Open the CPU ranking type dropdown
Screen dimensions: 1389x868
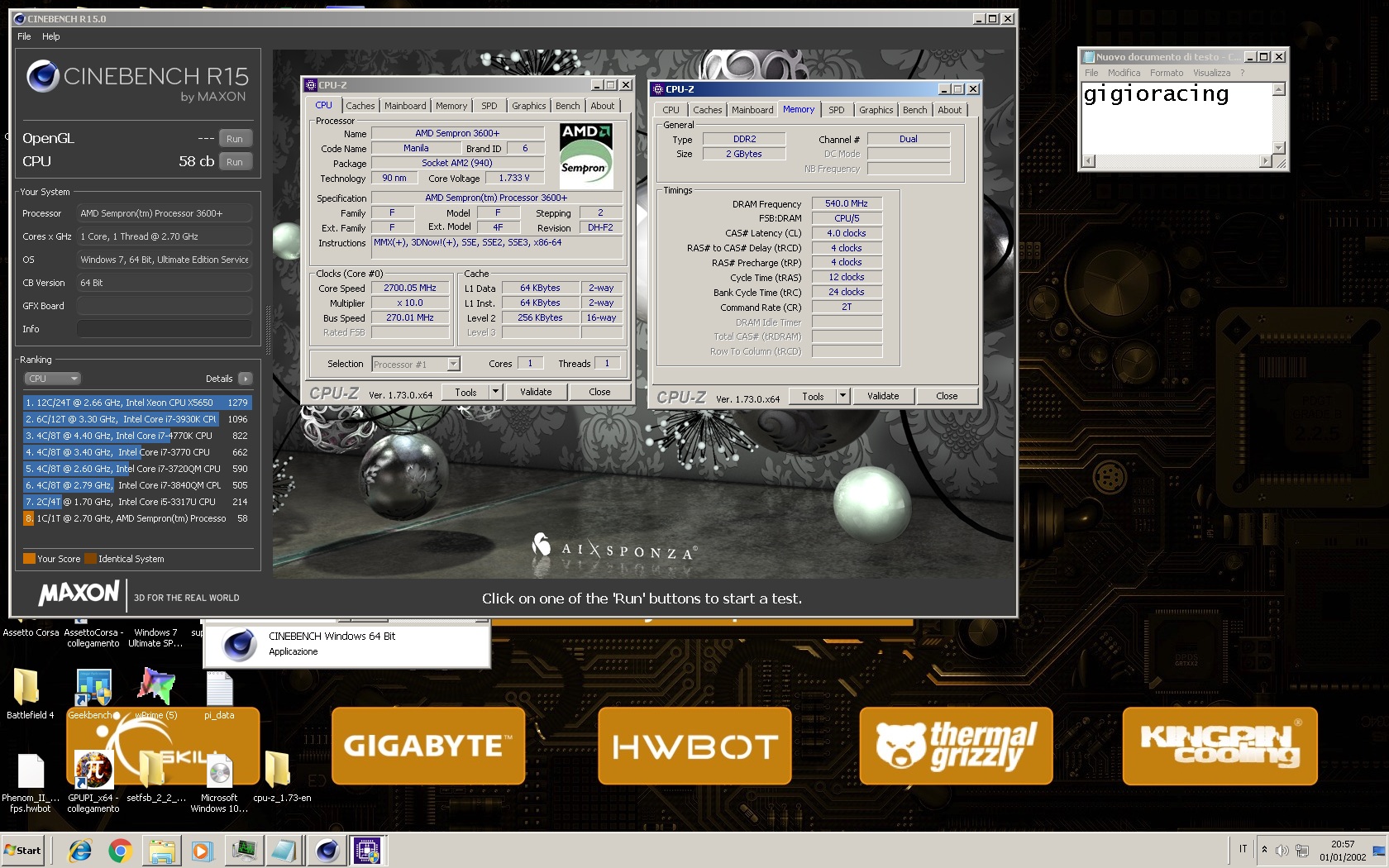click(x=52, y=379)
